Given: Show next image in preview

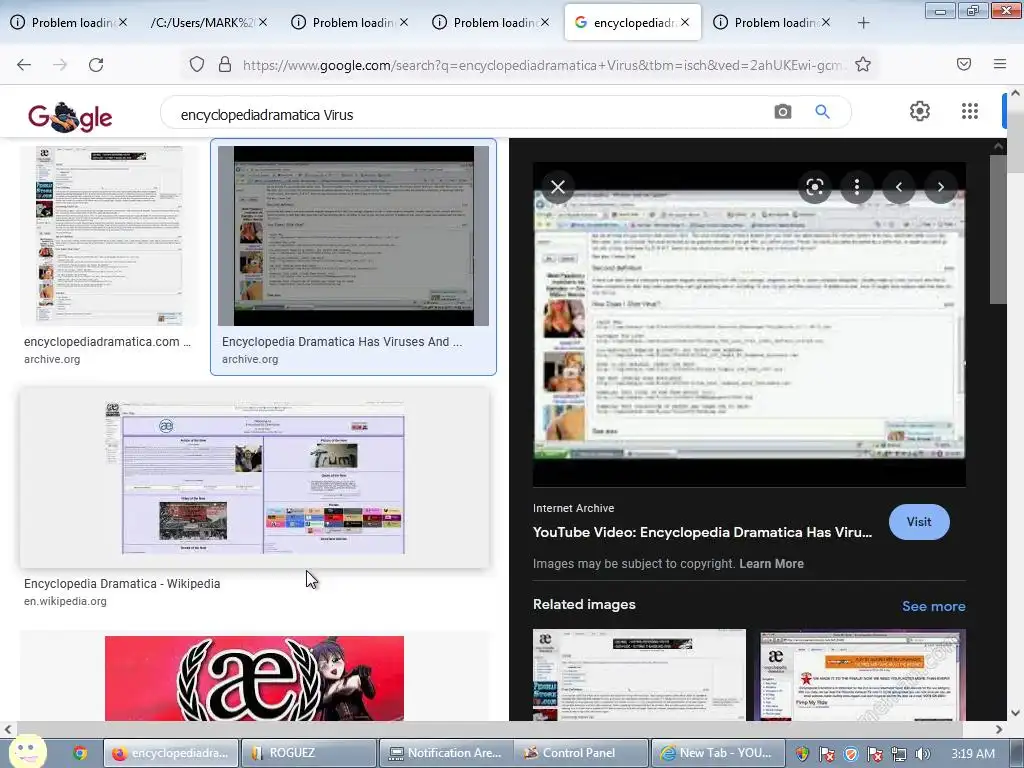Looking at the screenshot, I should click(x=940, y=187).
